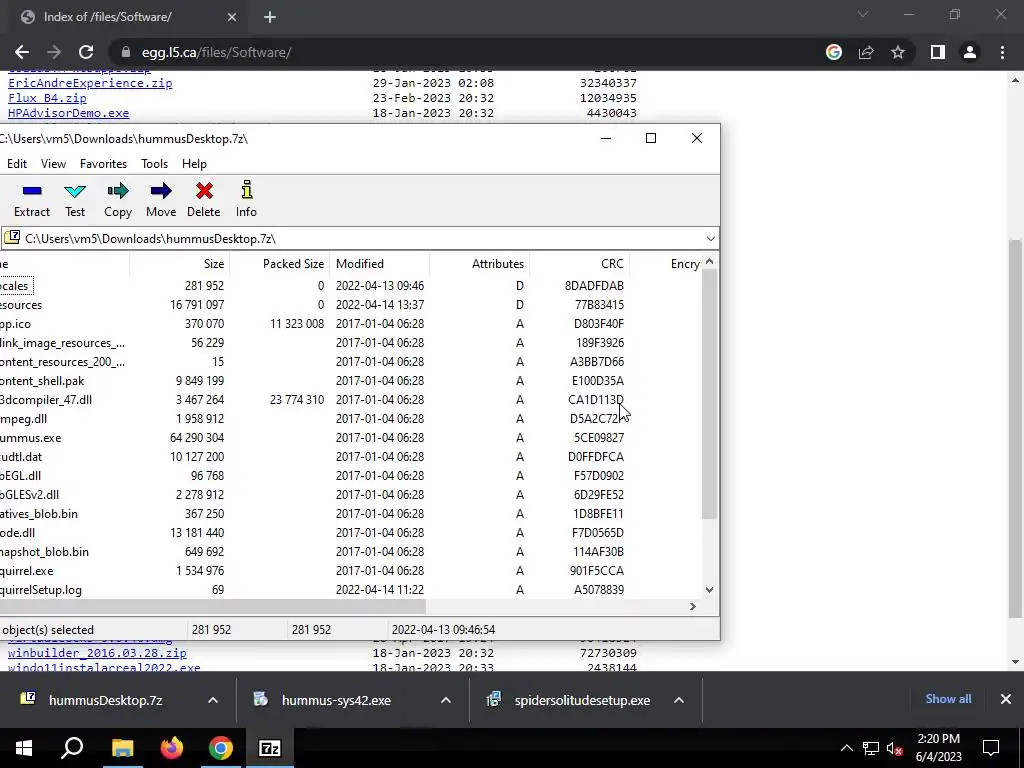1024x768 pixels.
Task: Reload the Chrome page
Action: (x=86, y=52)
